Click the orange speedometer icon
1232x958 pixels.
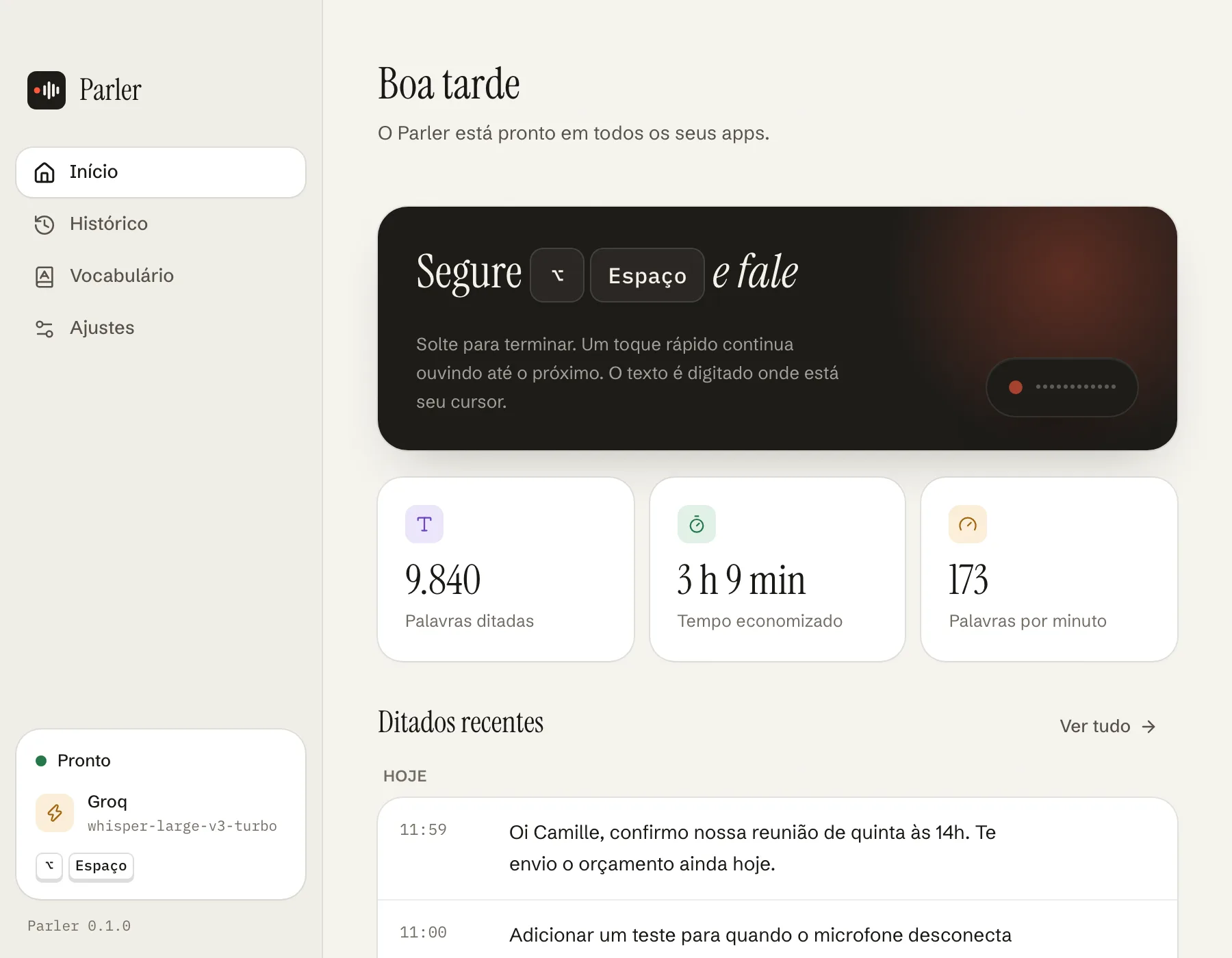pos(968,524)
